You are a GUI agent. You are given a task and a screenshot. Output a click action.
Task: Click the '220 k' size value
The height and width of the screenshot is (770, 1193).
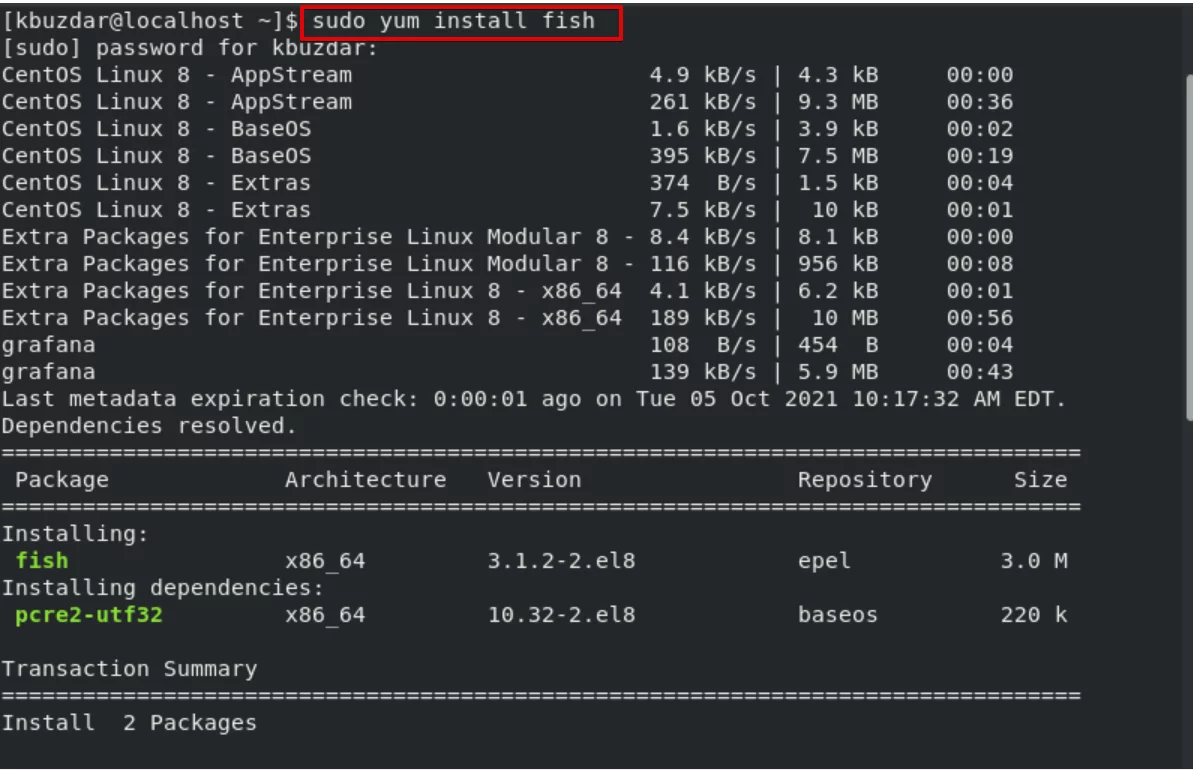pyautogui.click(x=1034, y=615)
